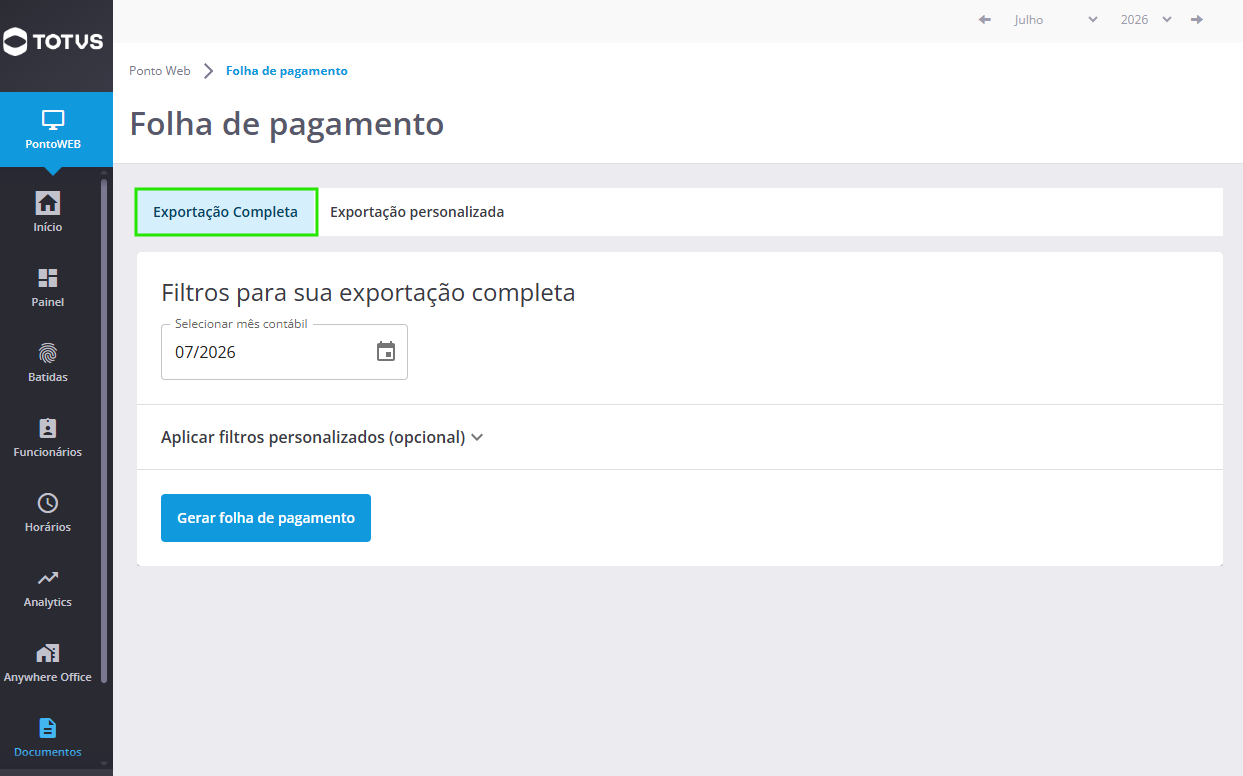This screenshot has width=1243, height=776.
Task: Click the sidebar vertical scrollbar
Action: point(104,430)
